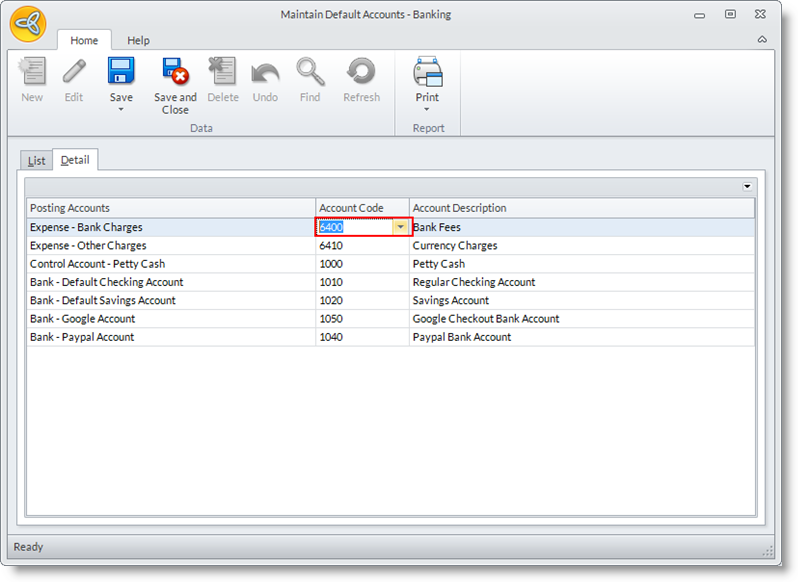This screenshot has height=582, width=798.
Task: Expand the Account Code 6400 dropdown
Action: (x=400, y=227)
